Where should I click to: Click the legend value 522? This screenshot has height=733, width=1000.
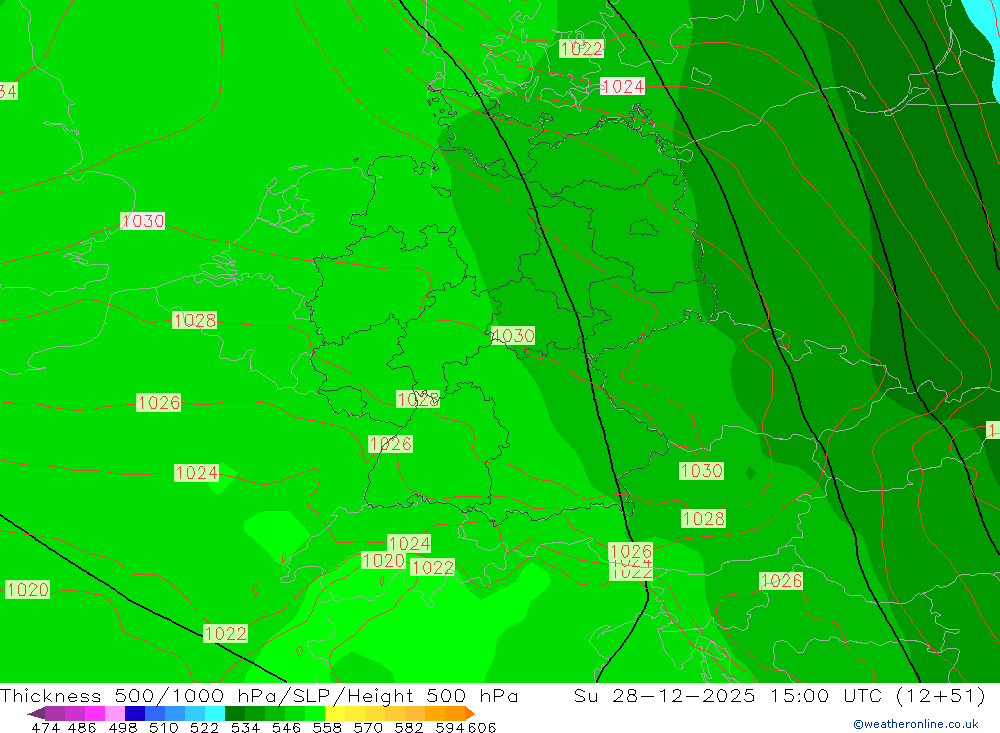(x=205, y=728)
